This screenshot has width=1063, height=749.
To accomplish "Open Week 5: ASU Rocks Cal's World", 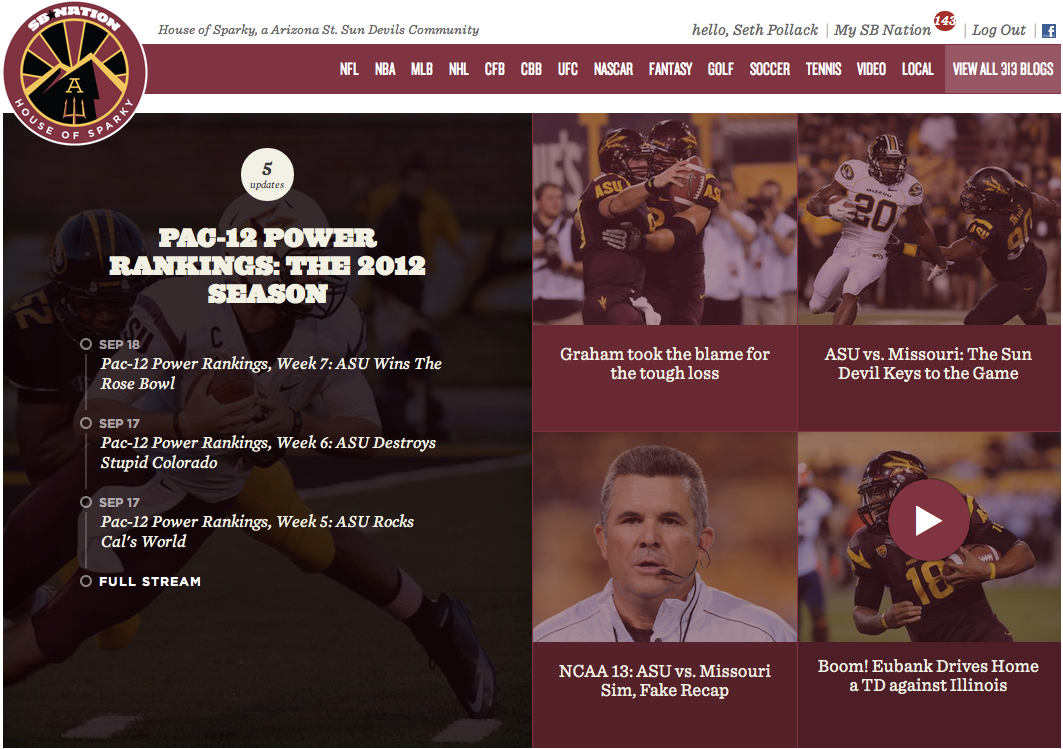I will pyautogui.click(x=257, y=531).
